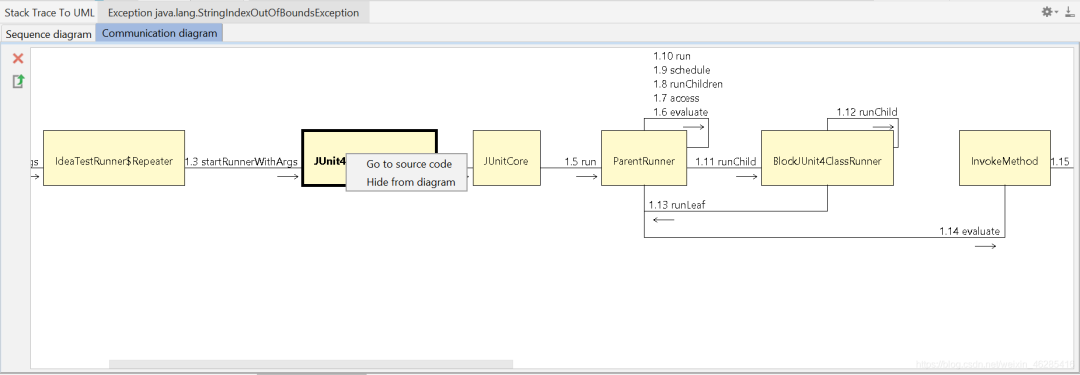Viewport: 1080px width, 375px height.
Task: Select the JUnitCore node
Action: click(506, 158)
